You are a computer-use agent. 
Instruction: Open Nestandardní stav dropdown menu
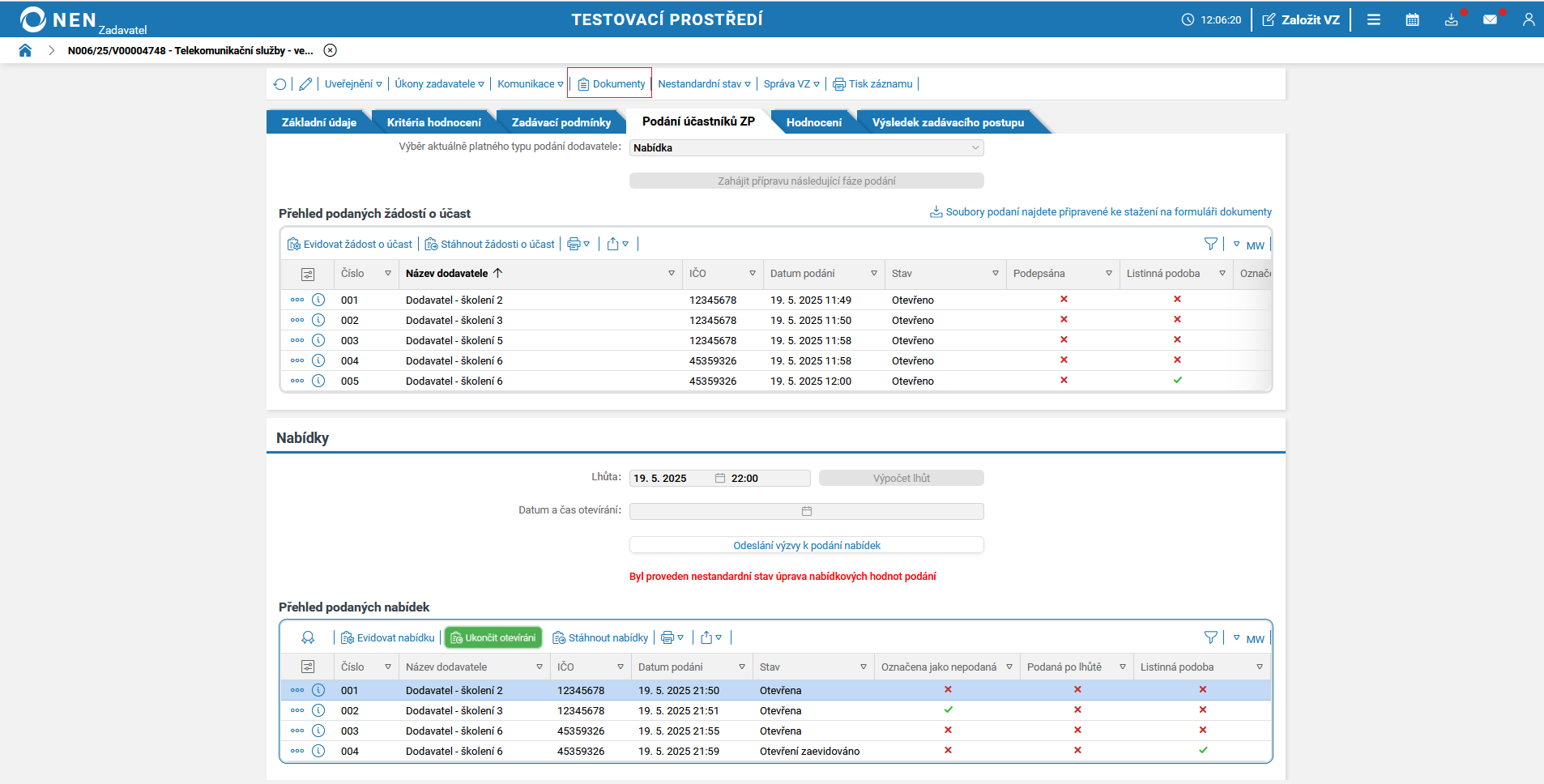point(704,84)
